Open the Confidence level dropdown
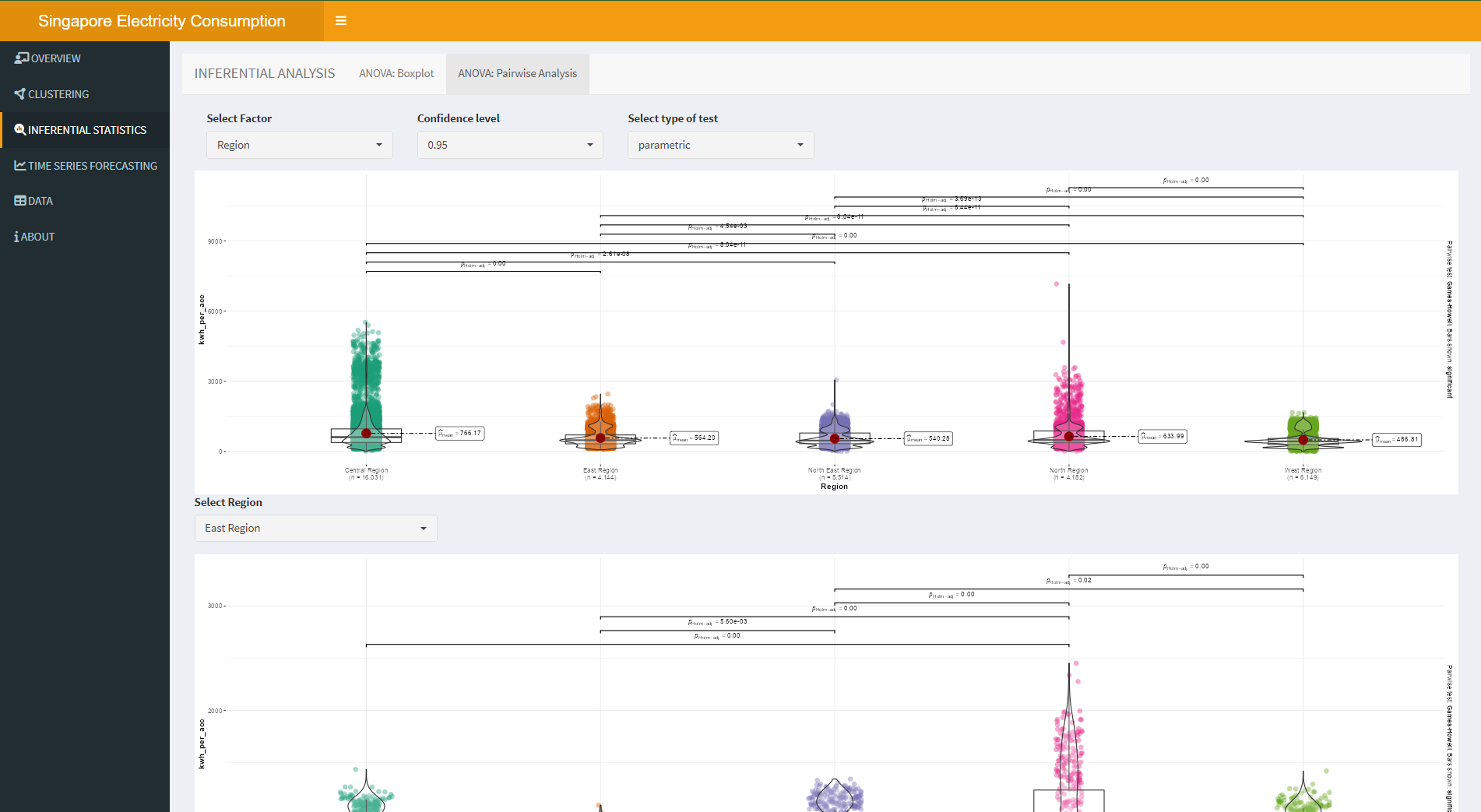 pyautogui.click(x=510, y=145)
